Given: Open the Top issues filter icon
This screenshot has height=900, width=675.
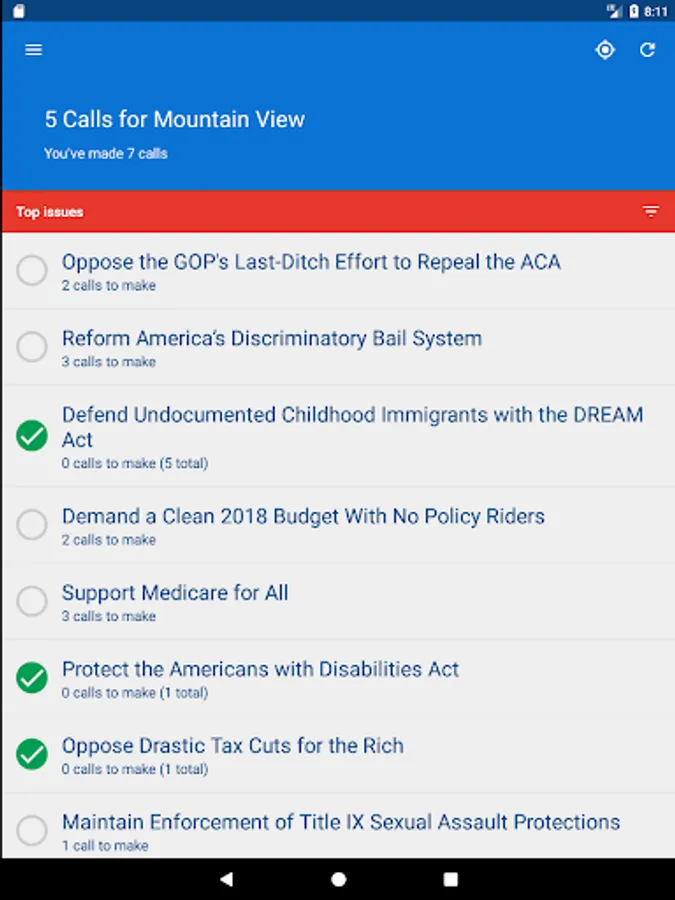Looking at the screenshot, I should coord(650,212).
